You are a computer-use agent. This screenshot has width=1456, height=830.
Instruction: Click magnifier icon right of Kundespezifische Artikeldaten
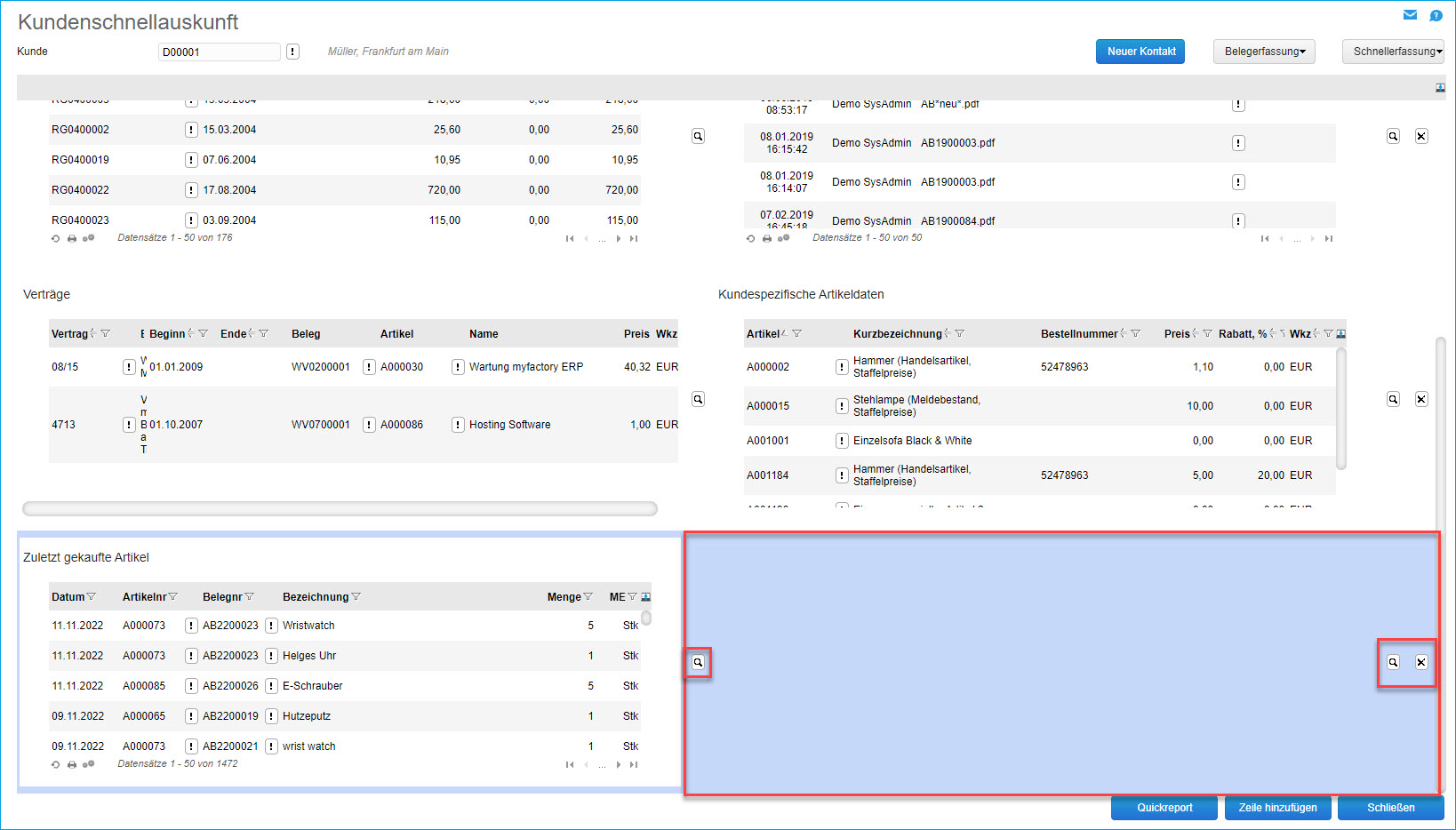click(1393, 399)
